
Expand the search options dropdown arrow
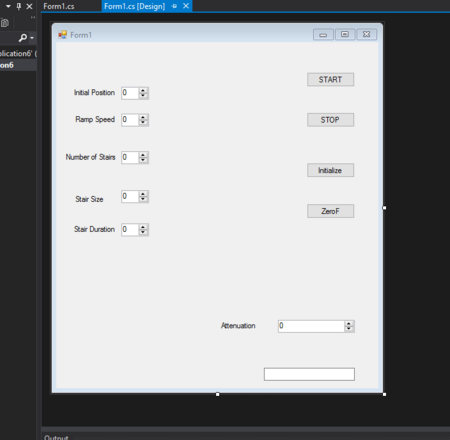32,38
